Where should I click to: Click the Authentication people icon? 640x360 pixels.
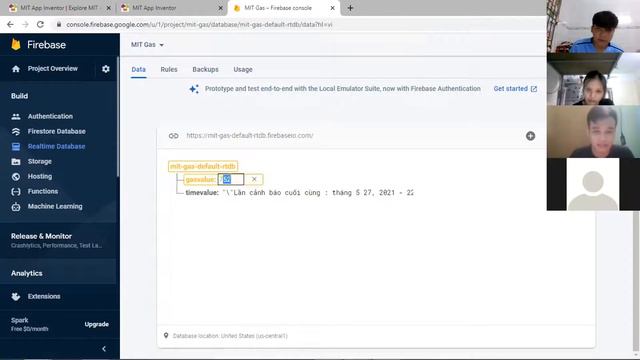(16, 117)
